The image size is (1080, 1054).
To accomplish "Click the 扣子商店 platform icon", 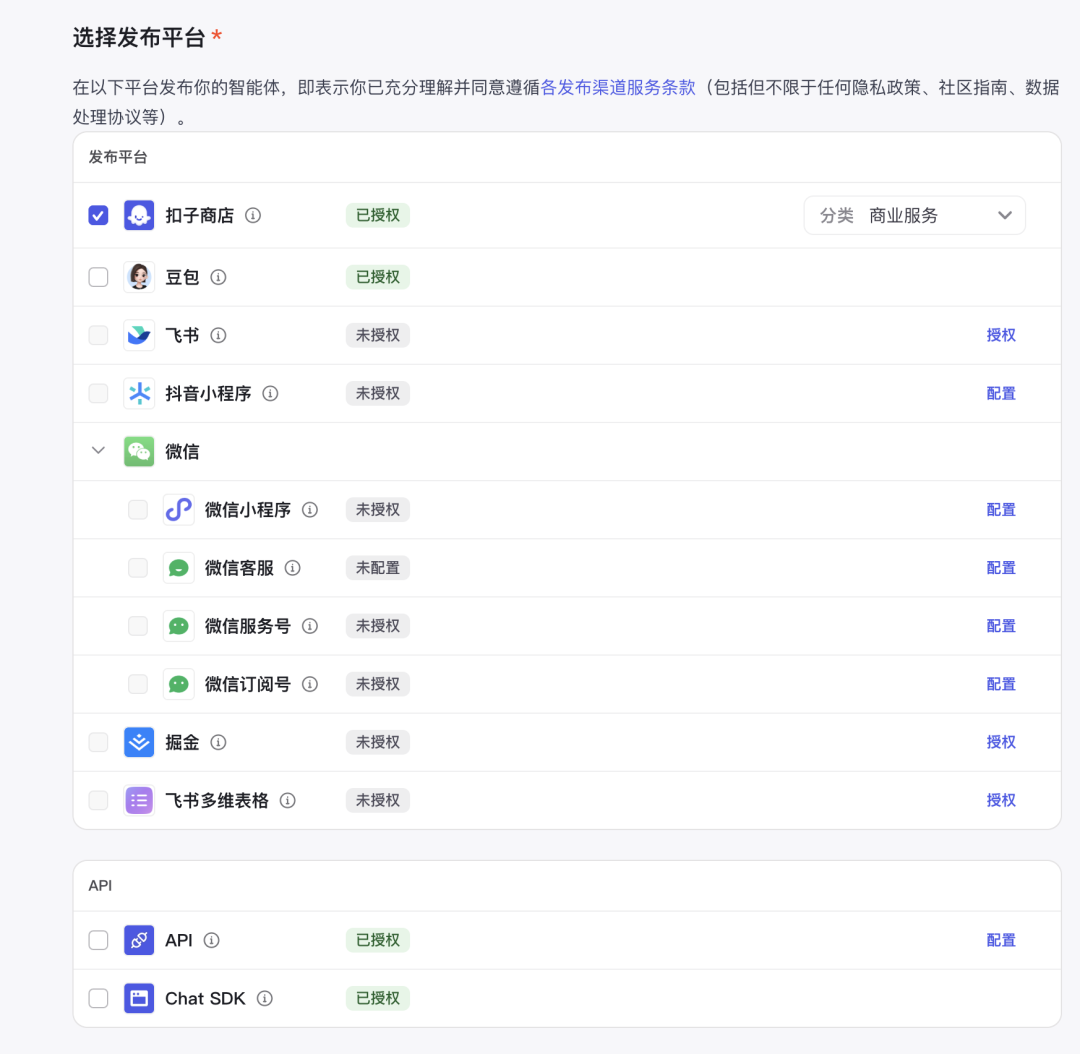I will point(138,216).
